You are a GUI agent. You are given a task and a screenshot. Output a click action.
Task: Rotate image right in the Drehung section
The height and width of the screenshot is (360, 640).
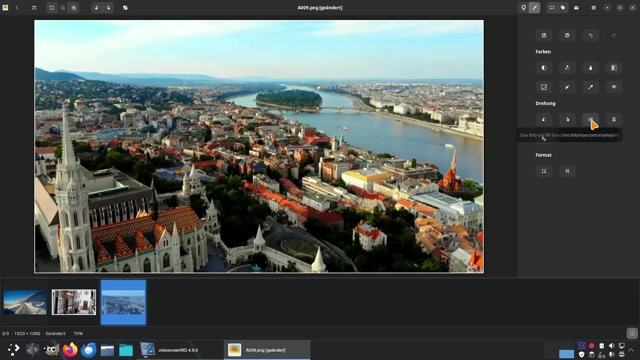[567, 120]
